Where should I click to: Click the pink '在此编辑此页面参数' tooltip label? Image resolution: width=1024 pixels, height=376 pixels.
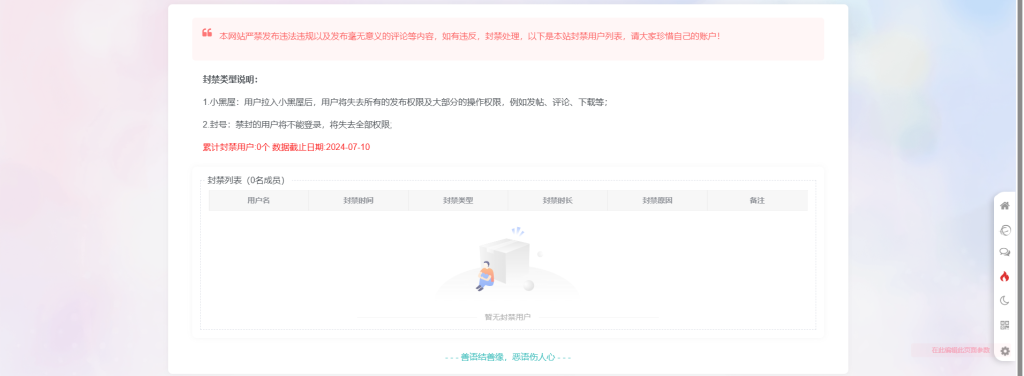(960, 351)
